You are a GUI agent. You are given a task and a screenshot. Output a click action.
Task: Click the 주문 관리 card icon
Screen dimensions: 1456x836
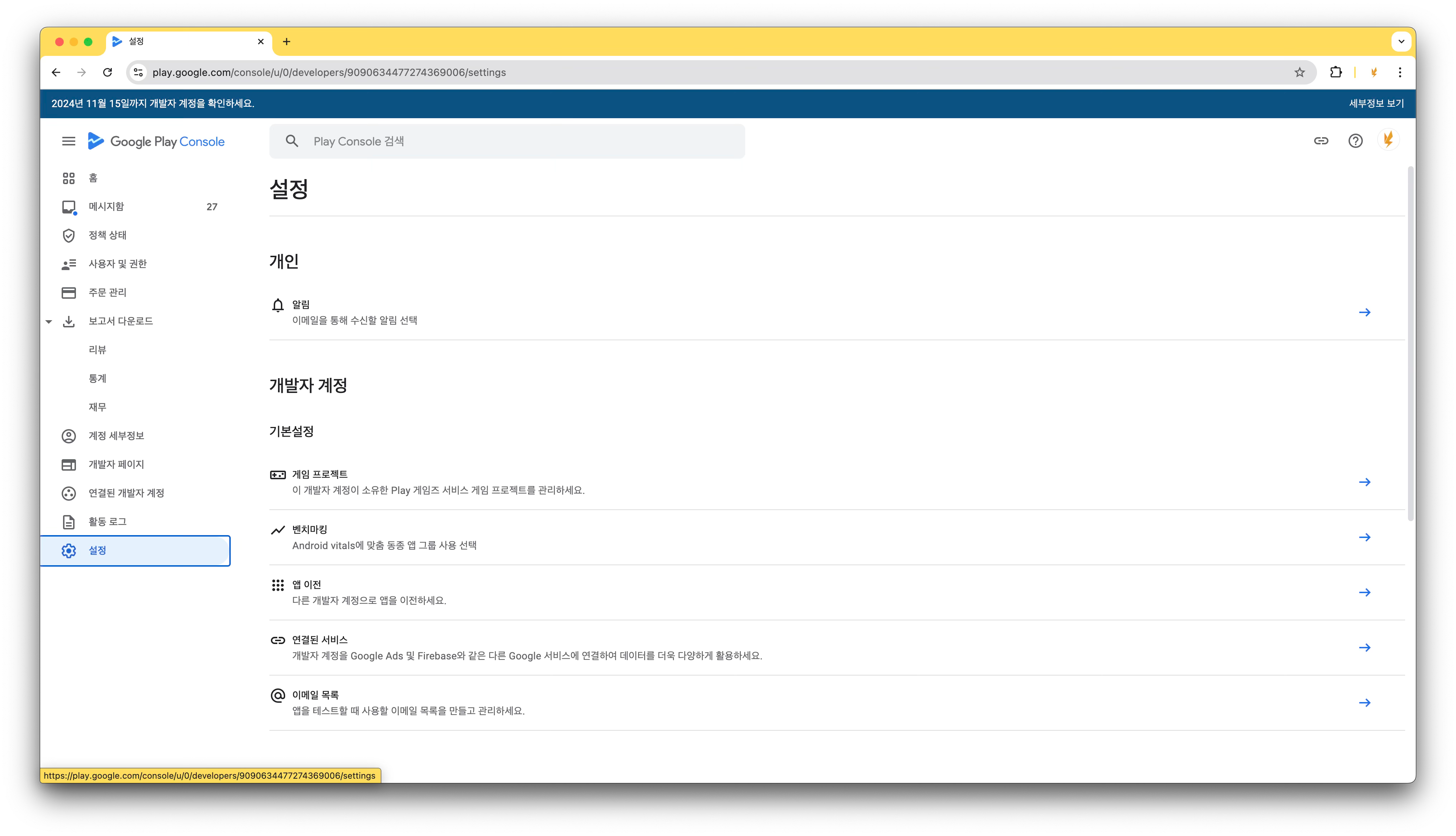68,293
